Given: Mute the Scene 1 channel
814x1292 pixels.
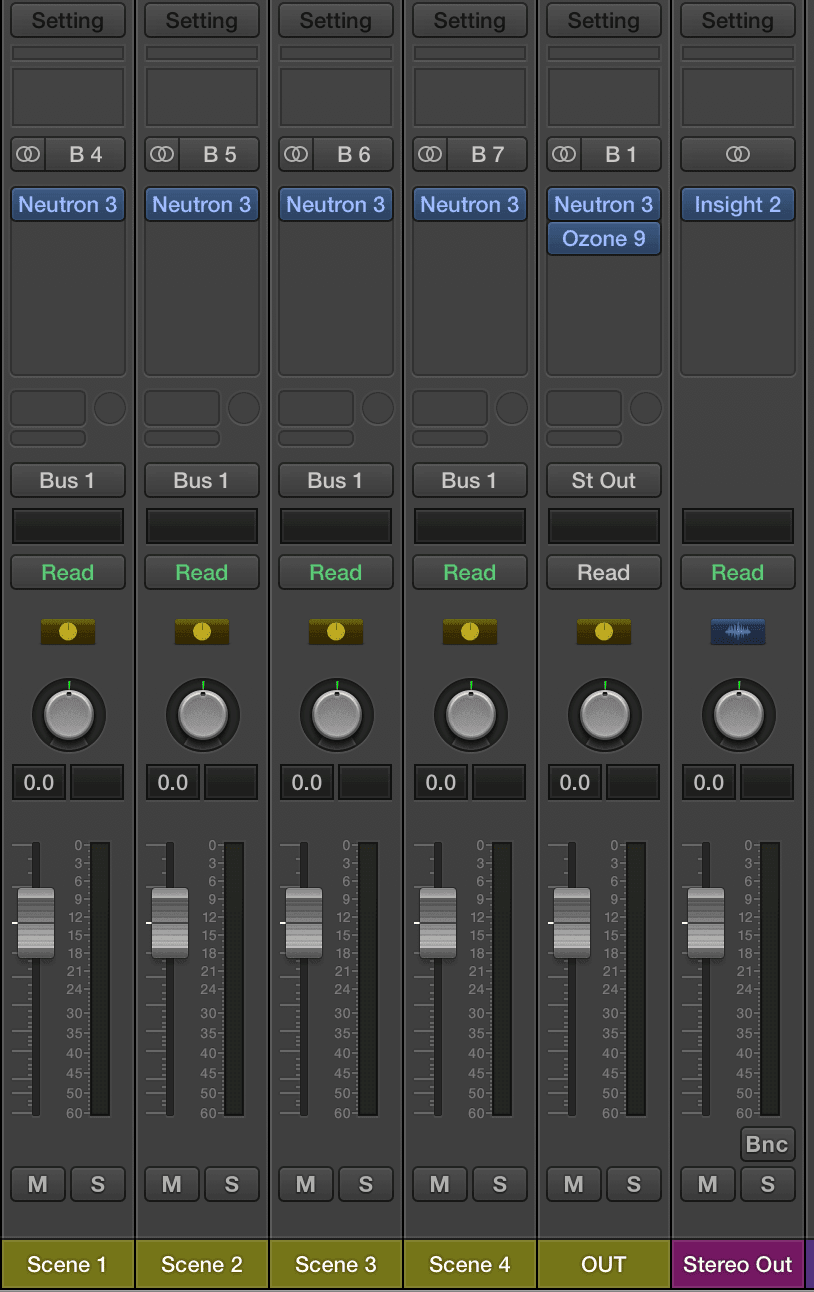Looking at the screenshot, I should (x=38, y=1184).
